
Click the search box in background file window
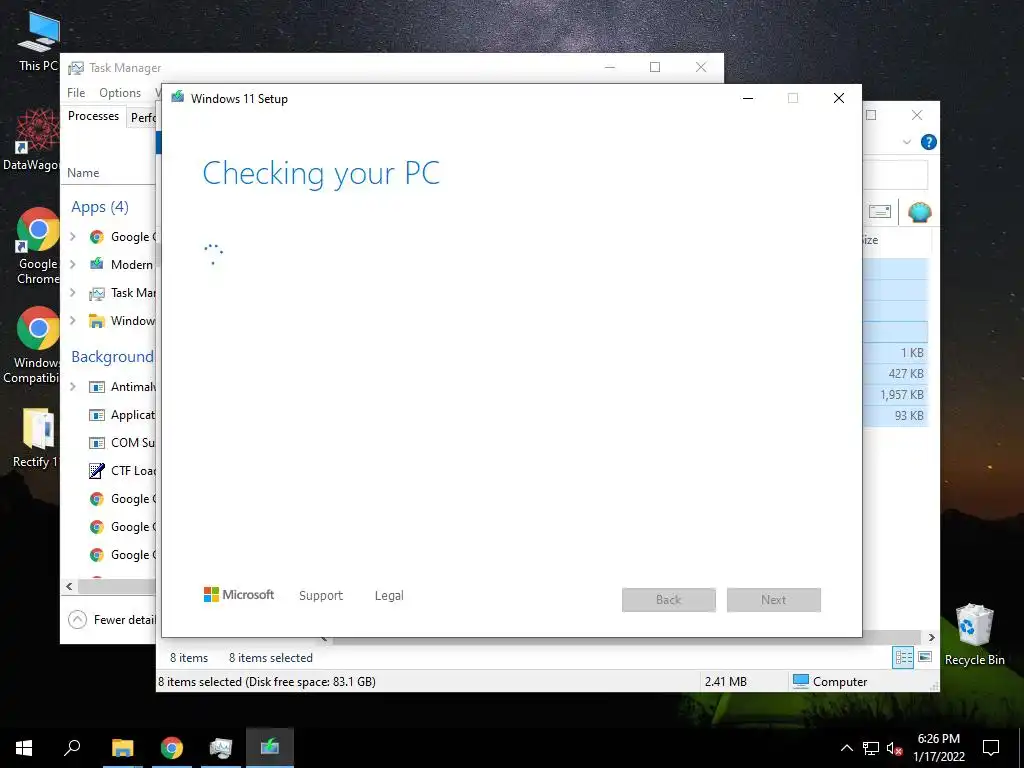click(x=895, y=175)
